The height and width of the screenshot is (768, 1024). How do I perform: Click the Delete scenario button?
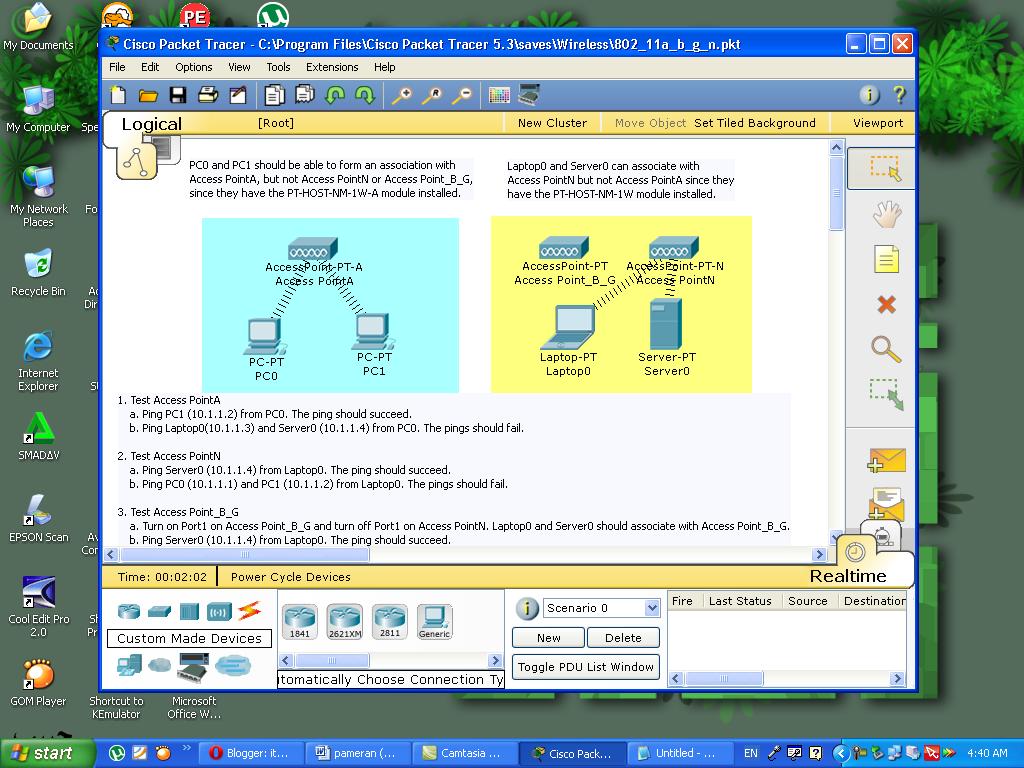coord(623,638)
